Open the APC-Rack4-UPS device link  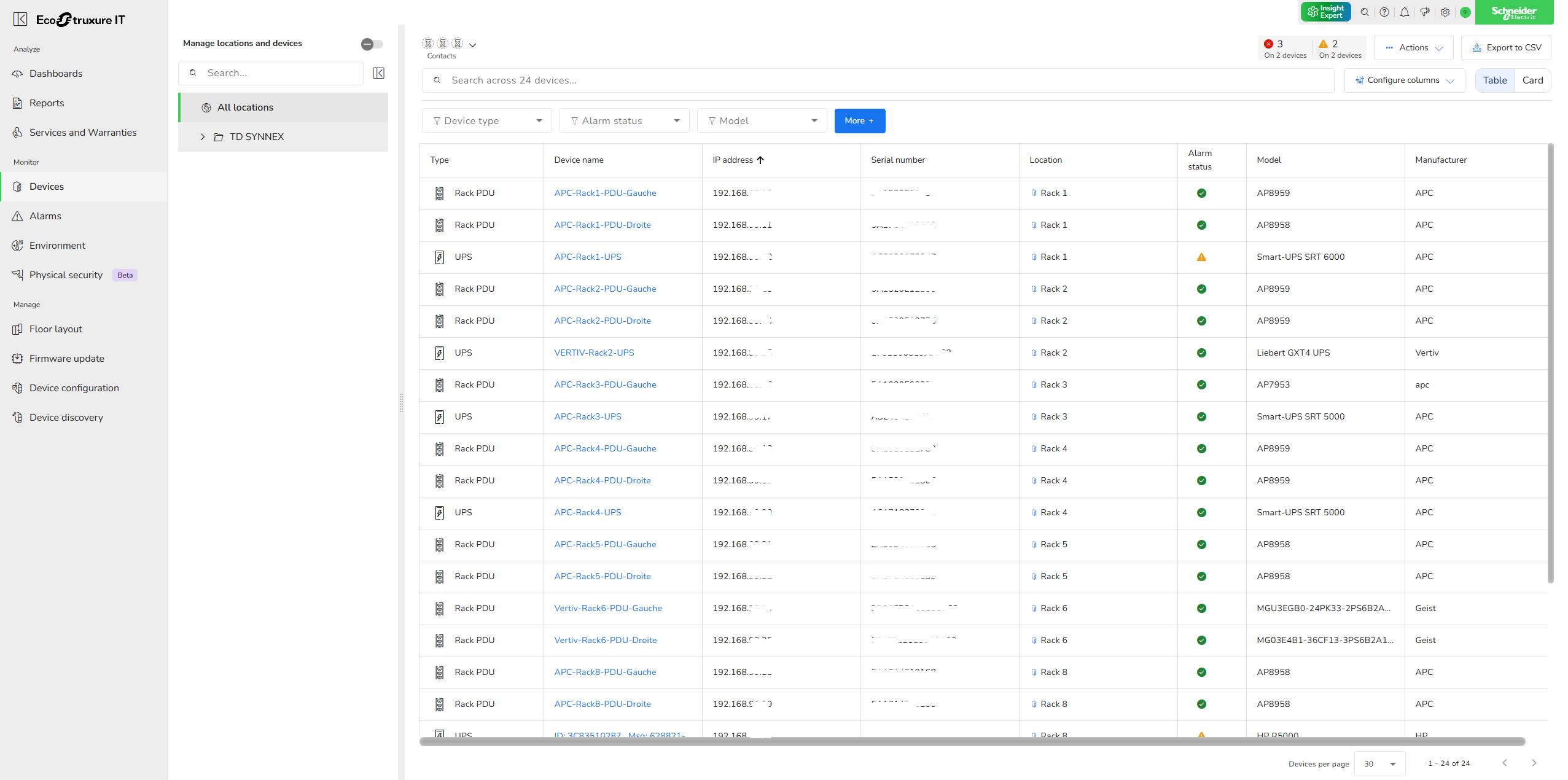pyautogui.click(x=588, y=513)
